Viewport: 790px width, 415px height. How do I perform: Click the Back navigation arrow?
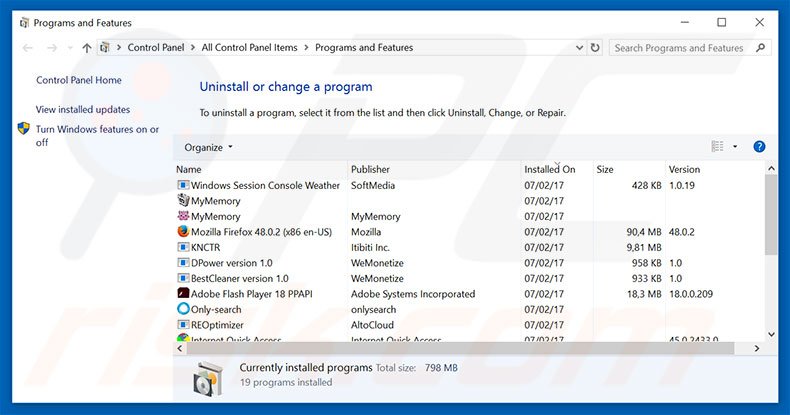click(28, 48)
